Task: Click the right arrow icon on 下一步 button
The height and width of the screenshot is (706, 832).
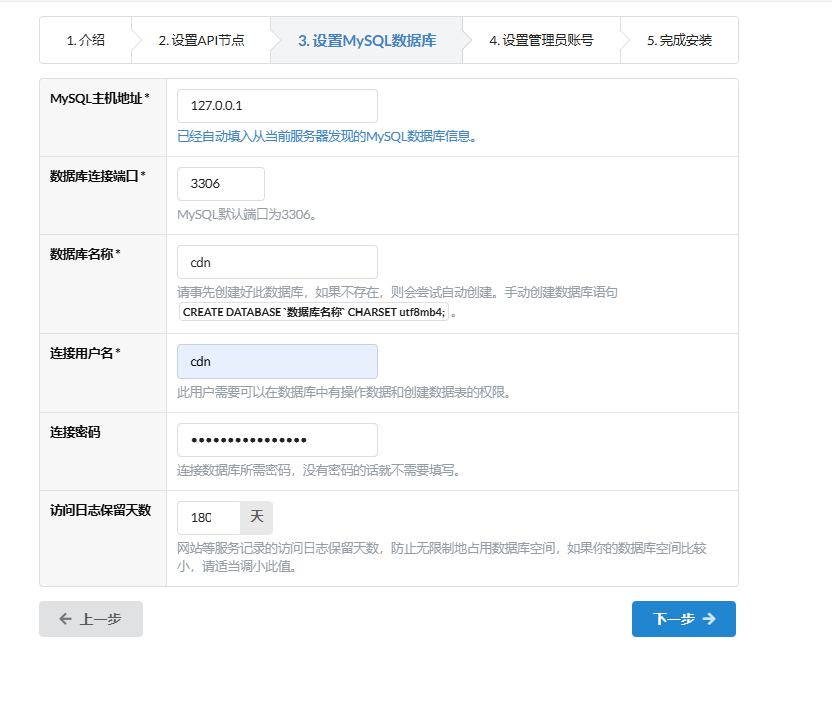Action: [711, 619]
